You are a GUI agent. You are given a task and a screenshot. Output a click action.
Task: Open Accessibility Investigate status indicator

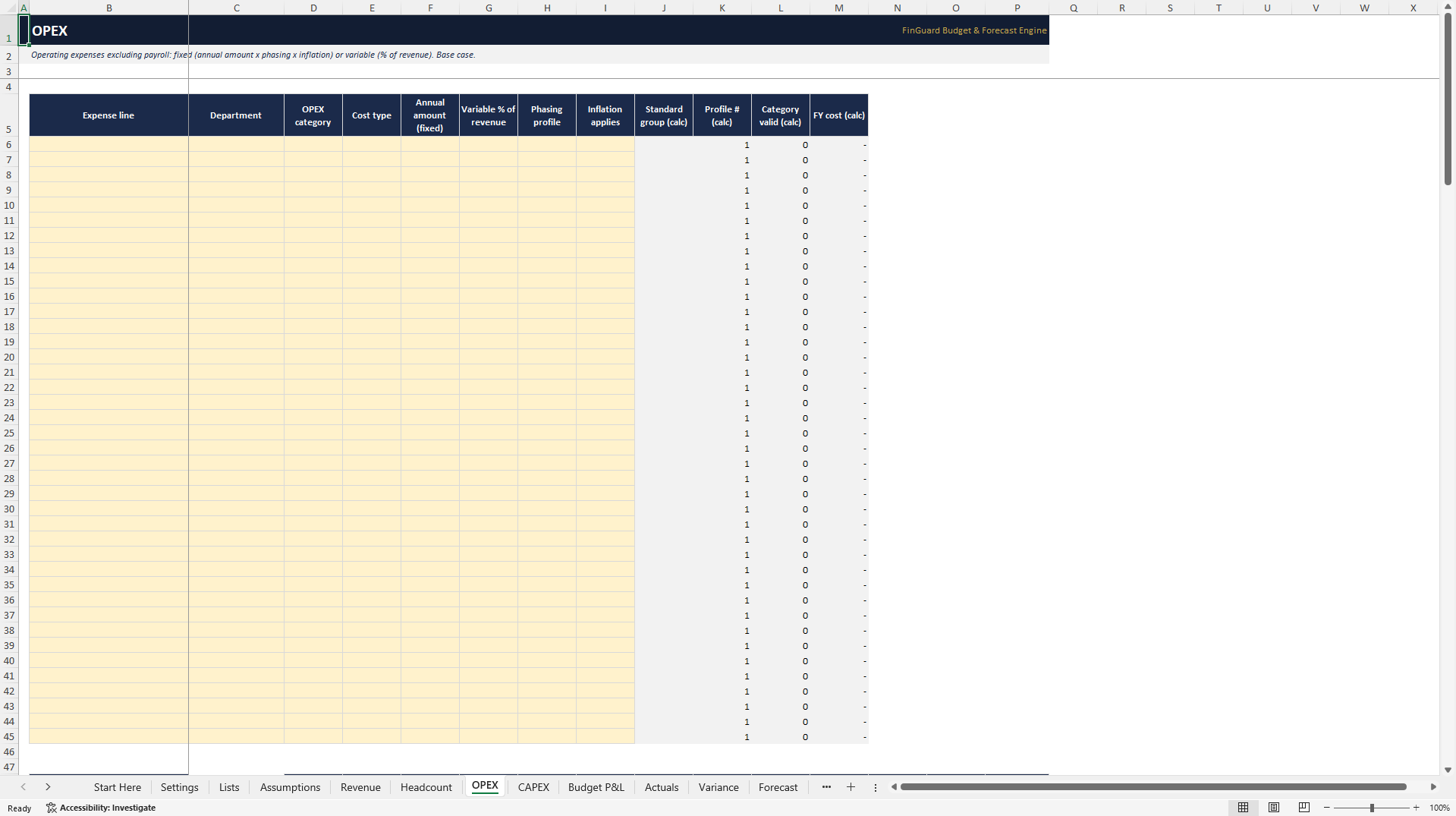point(101,808)
